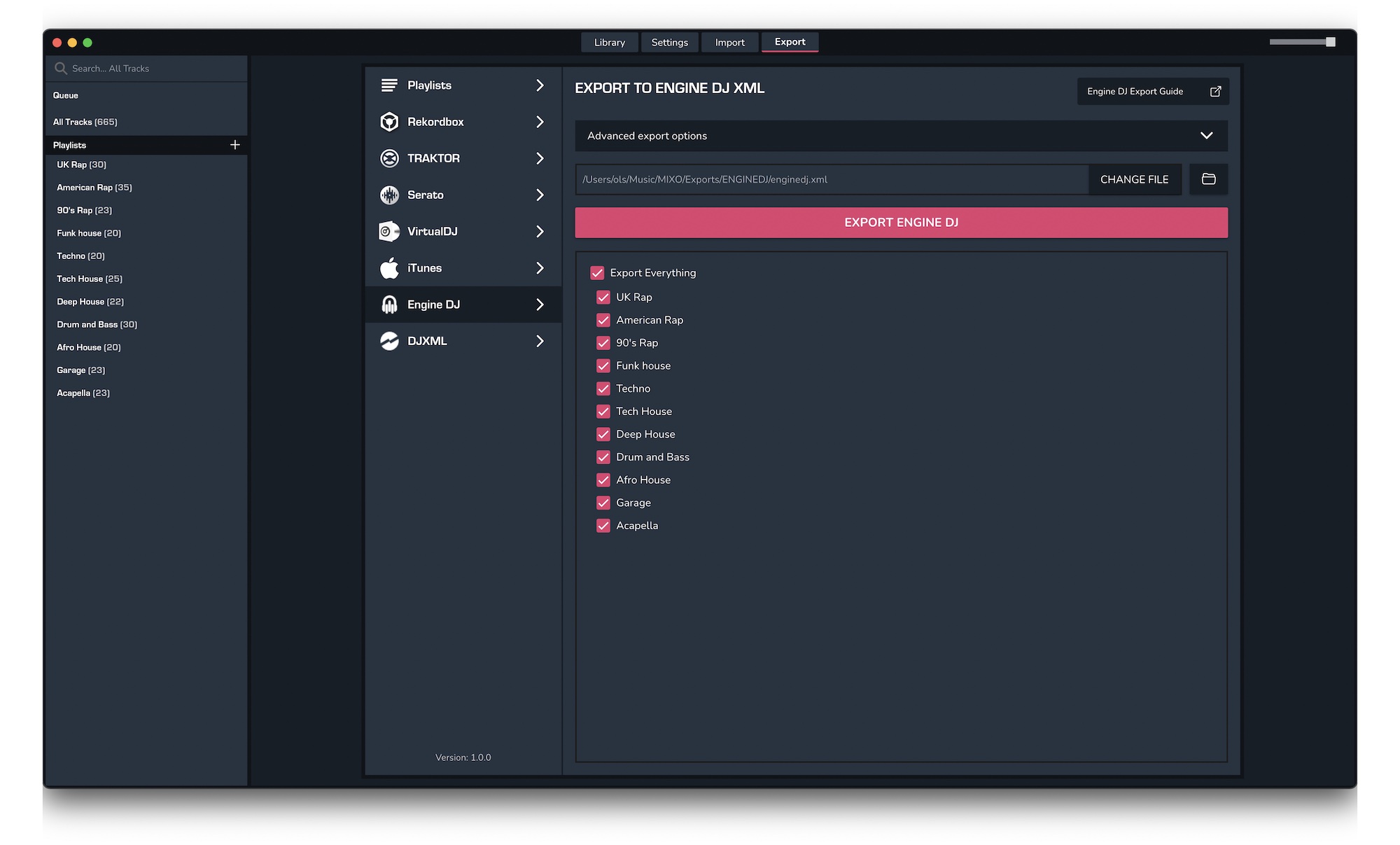Screen dimensions: 1400x845
Task: Click the CHANGE FILE button
Action: (1134, 179)
